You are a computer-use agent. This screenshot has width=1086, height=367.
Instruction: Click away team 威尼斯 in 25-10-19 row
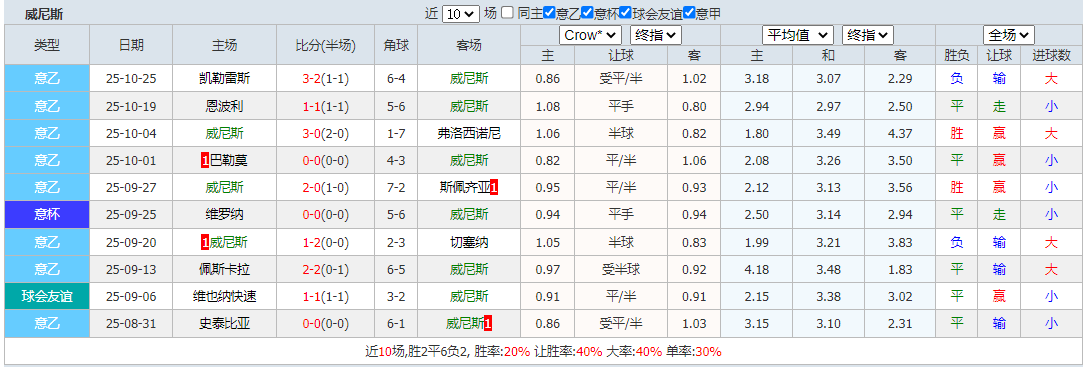[x=469, y=106]
